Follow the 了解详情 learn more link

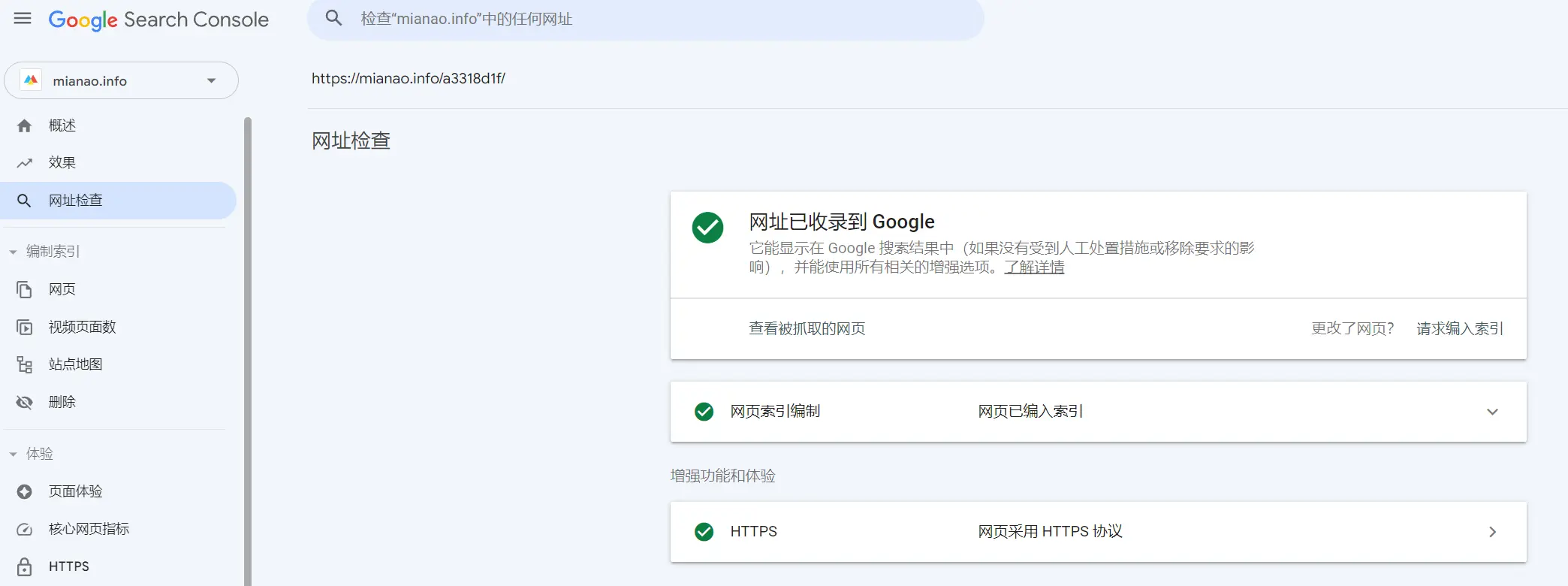(x=1034, y=267)
